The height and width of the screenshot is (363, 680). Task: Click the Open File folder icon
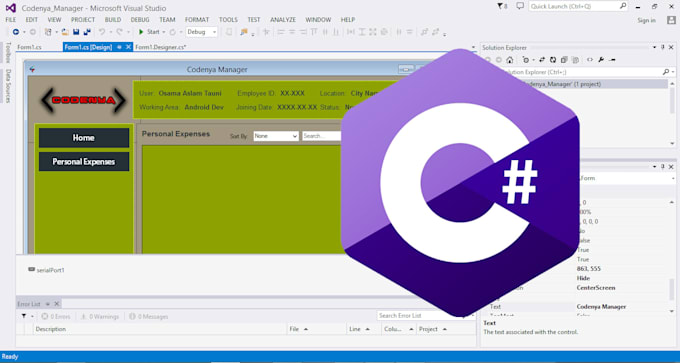coord(65,32)
